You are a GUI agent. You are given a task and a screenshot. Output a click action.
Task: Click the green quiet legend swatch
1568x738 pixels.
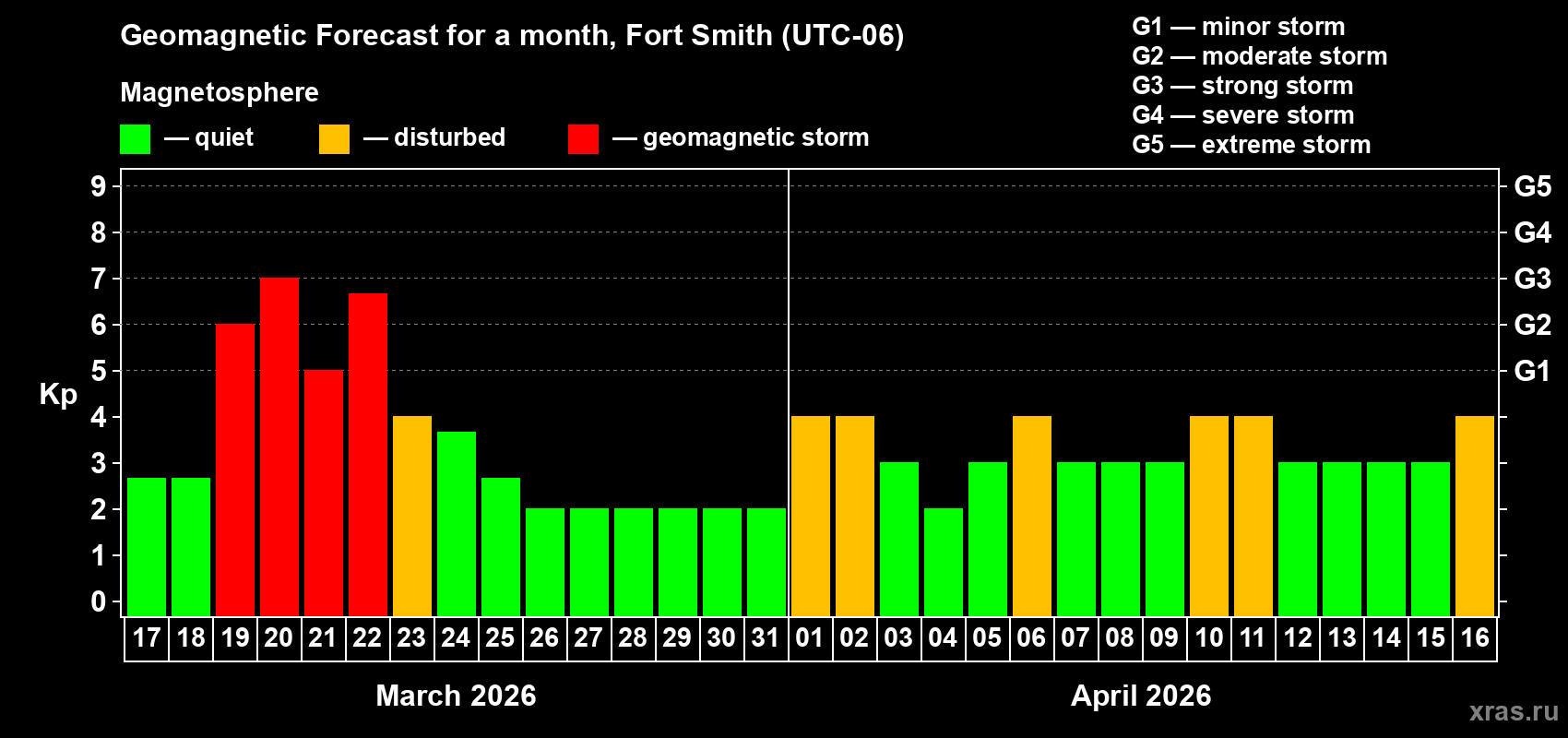click(135, 139)
